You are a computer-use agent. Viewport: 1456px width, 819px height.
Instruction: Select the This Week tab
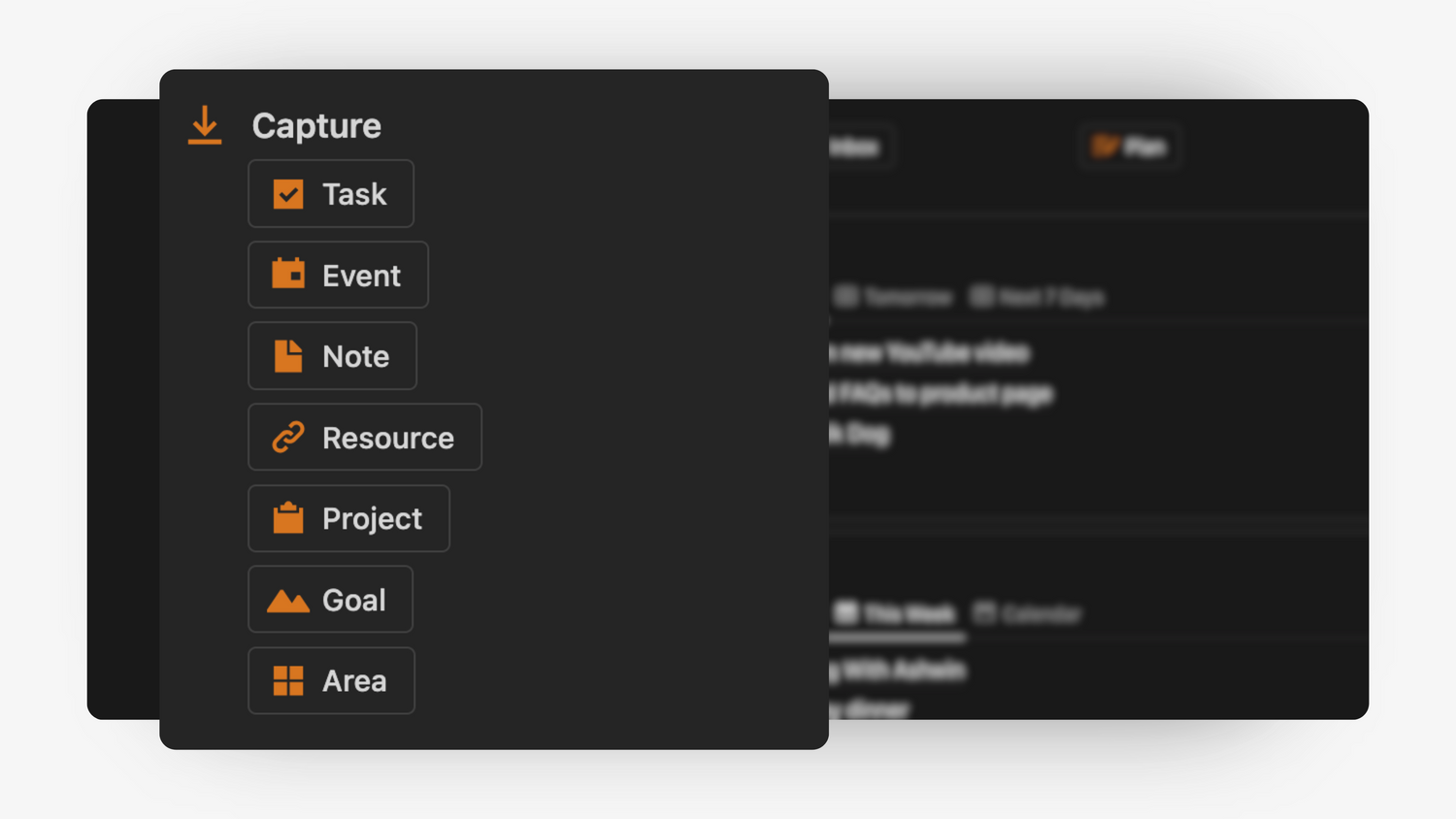896,613
